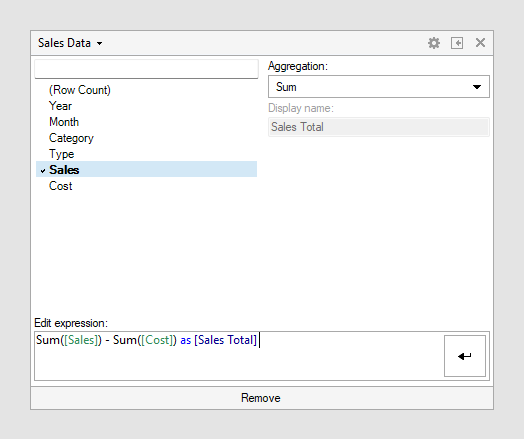Viewport: 524px width, 439px height.
Task: Focus the column search field
Action: pyautogui.click(x=146, y=69)
